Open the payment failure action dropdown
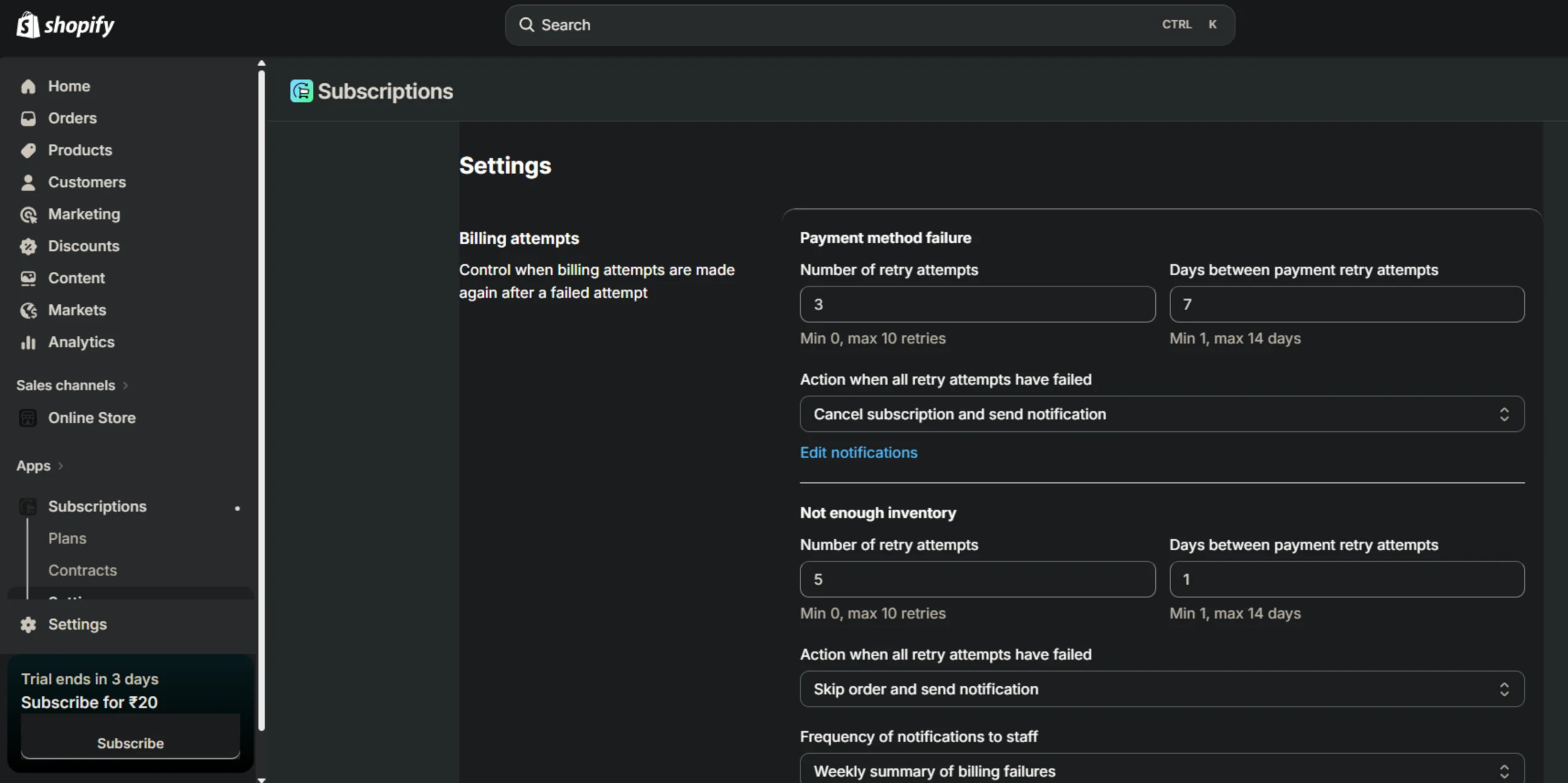The height and width of the screenshot is (783, 1568). [1161, 414]
